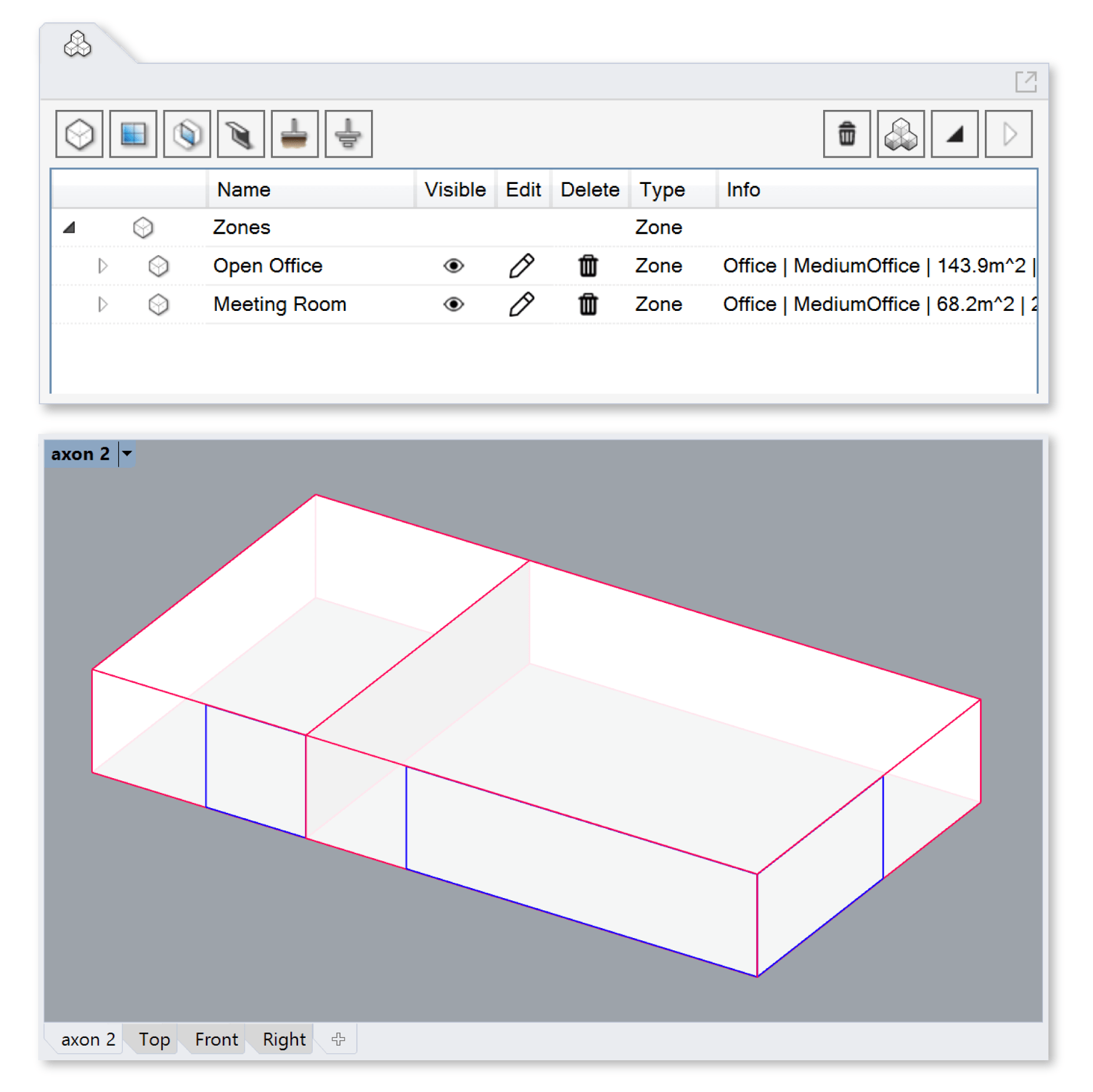Image resolution: width=1093 pixels, height=1092 pixels.
Task: Collapse the Zones tree root
Action: click(69, 227)
